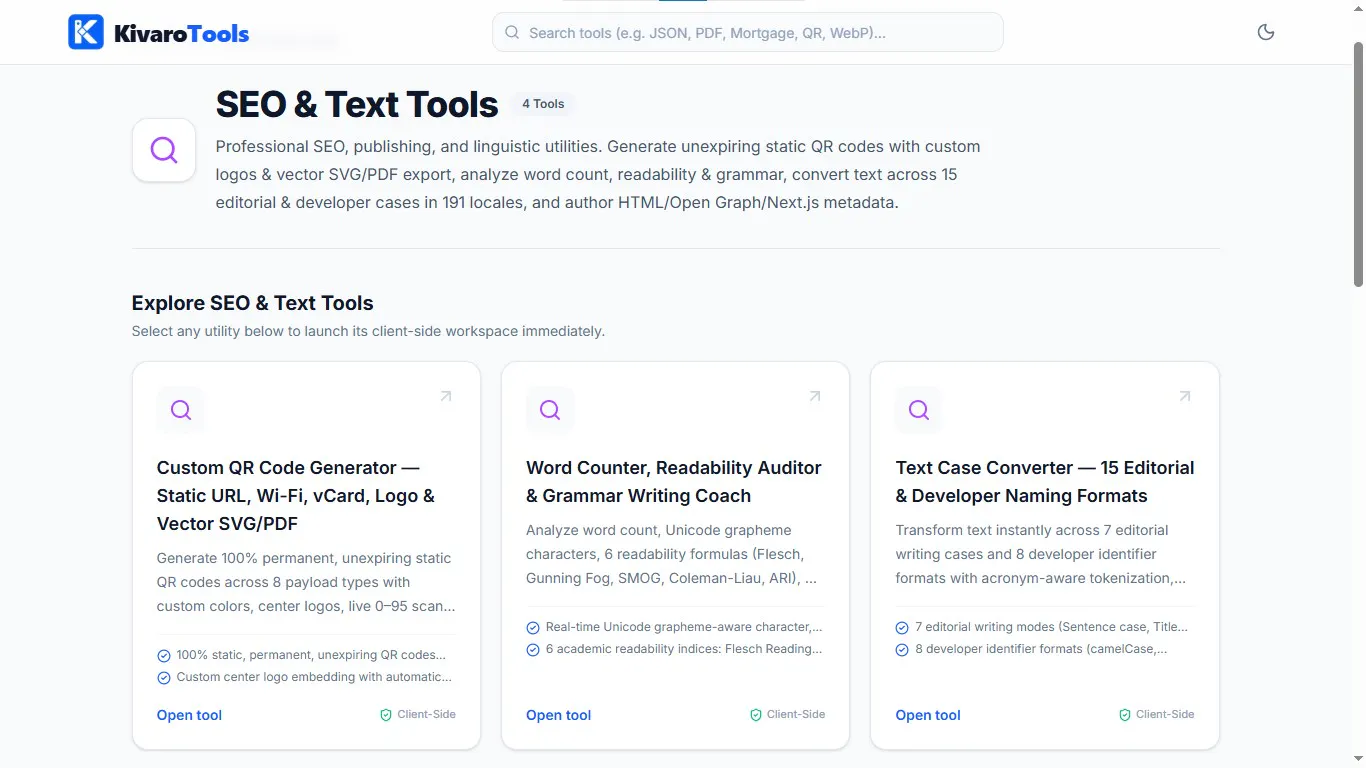The width and height of the screenshot is (1366, 768).
Task: Click checkmark beside '7 editorial writing modes'
Action: point(903,628)
